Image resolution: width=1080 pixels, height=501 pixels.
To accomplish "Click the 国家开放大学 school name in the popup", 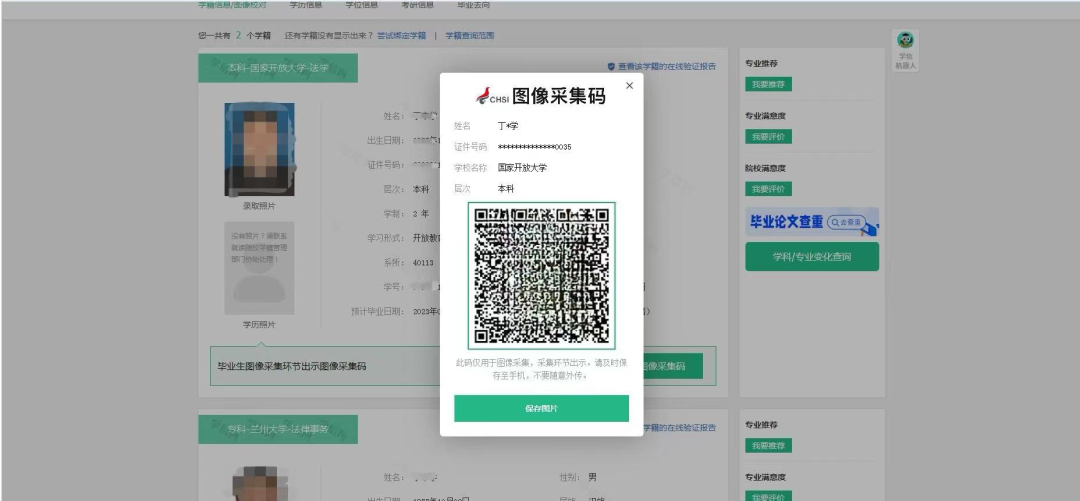I will tap(522, 167).
